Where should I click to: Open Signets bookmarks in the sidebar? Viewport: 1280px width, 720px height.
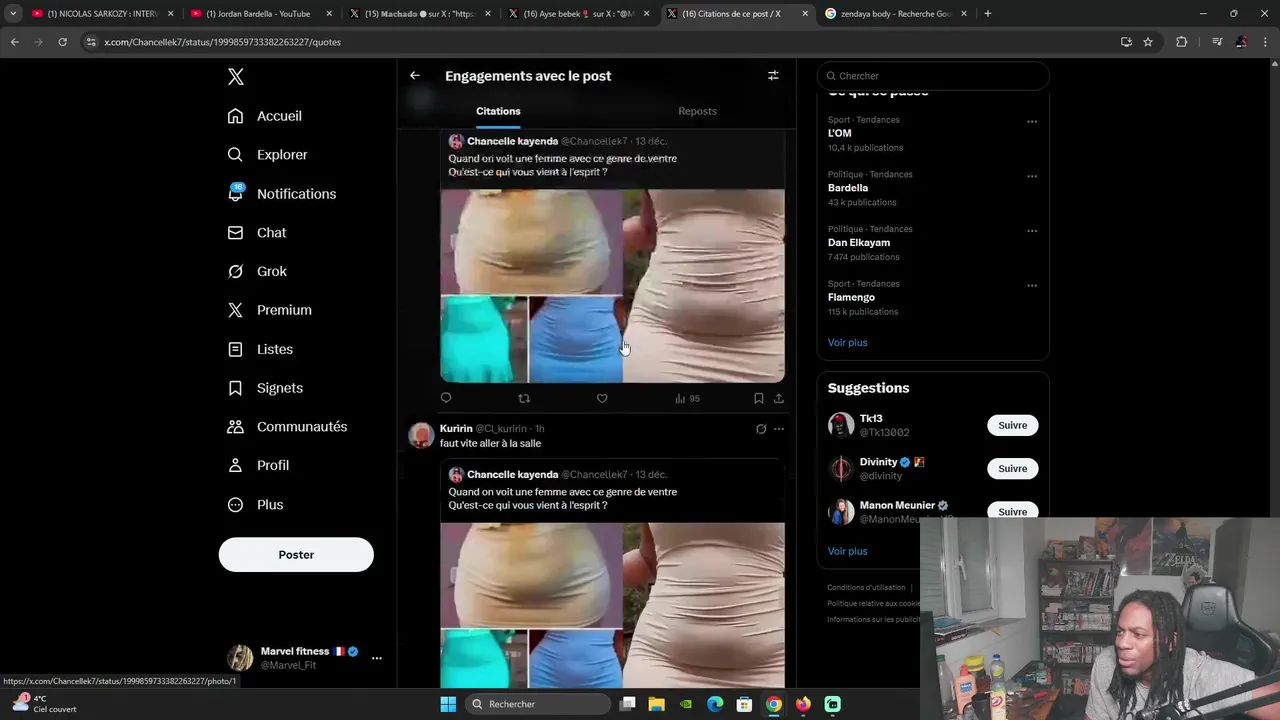pos(265,388)
